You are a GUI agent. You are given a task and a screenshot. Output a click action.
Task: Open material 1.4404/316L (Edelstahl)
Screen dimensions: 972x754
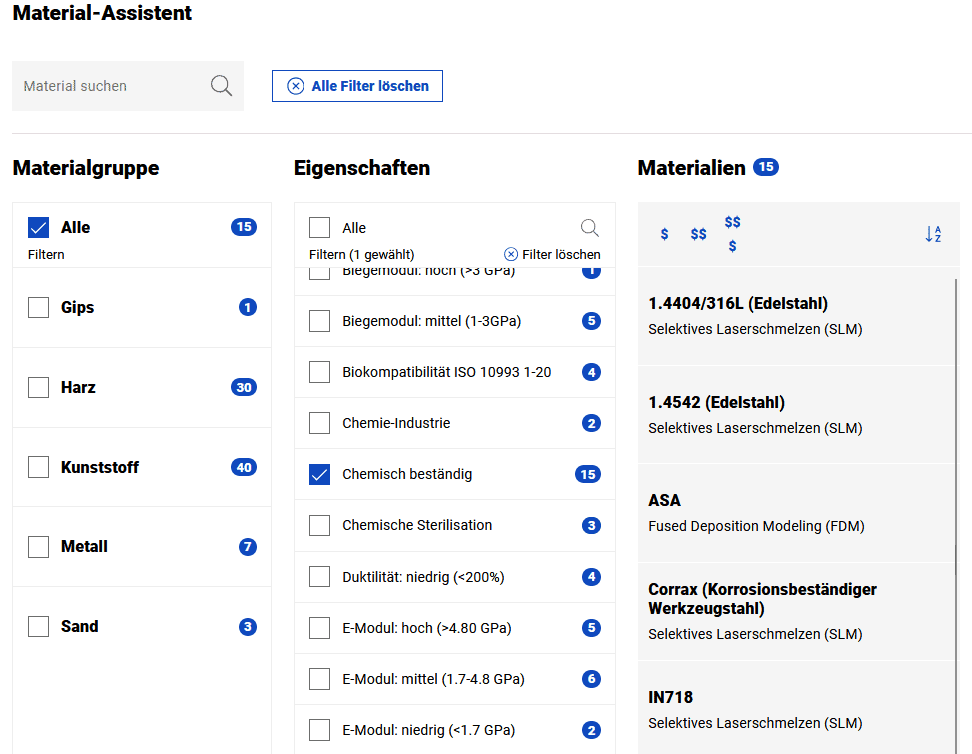pyautogui.click(x=796, y=316)
